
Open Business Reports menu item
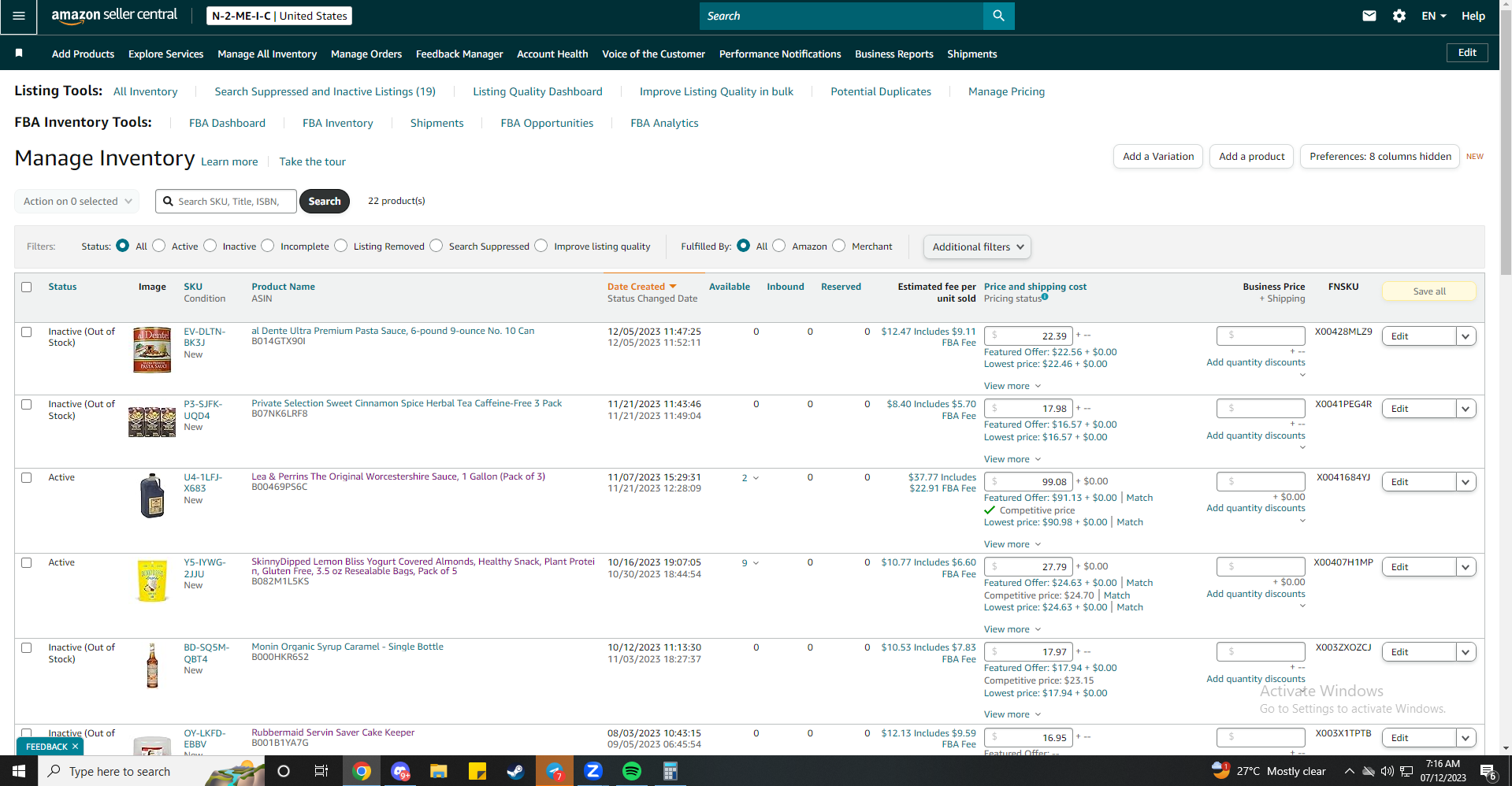coord(894,54)
